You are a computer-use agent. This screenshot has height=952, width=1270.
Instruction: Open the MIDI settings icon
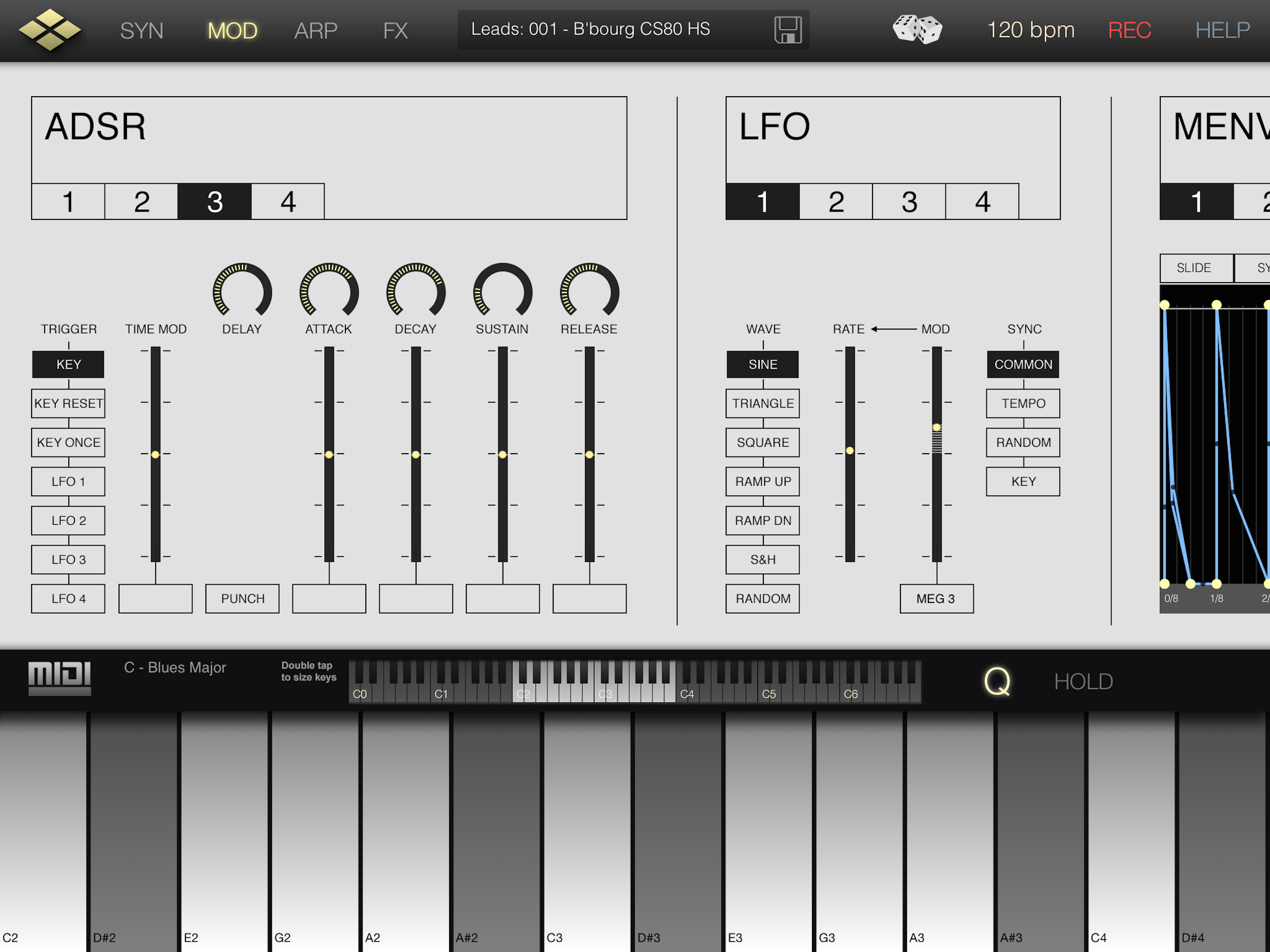click(x=60, y=678)
